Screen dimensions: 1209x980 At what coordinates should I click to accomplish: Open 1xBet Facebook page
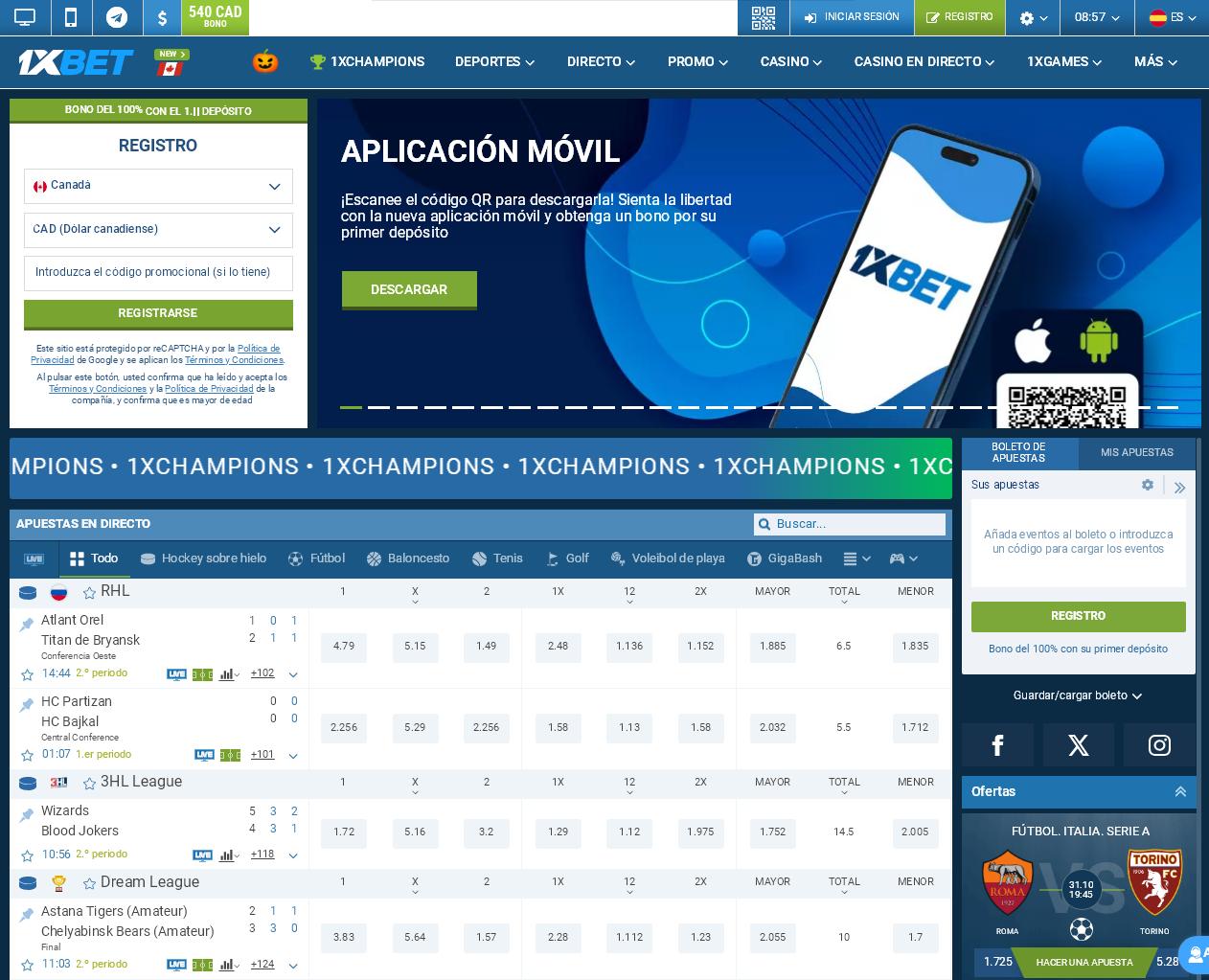coord(997,745)
